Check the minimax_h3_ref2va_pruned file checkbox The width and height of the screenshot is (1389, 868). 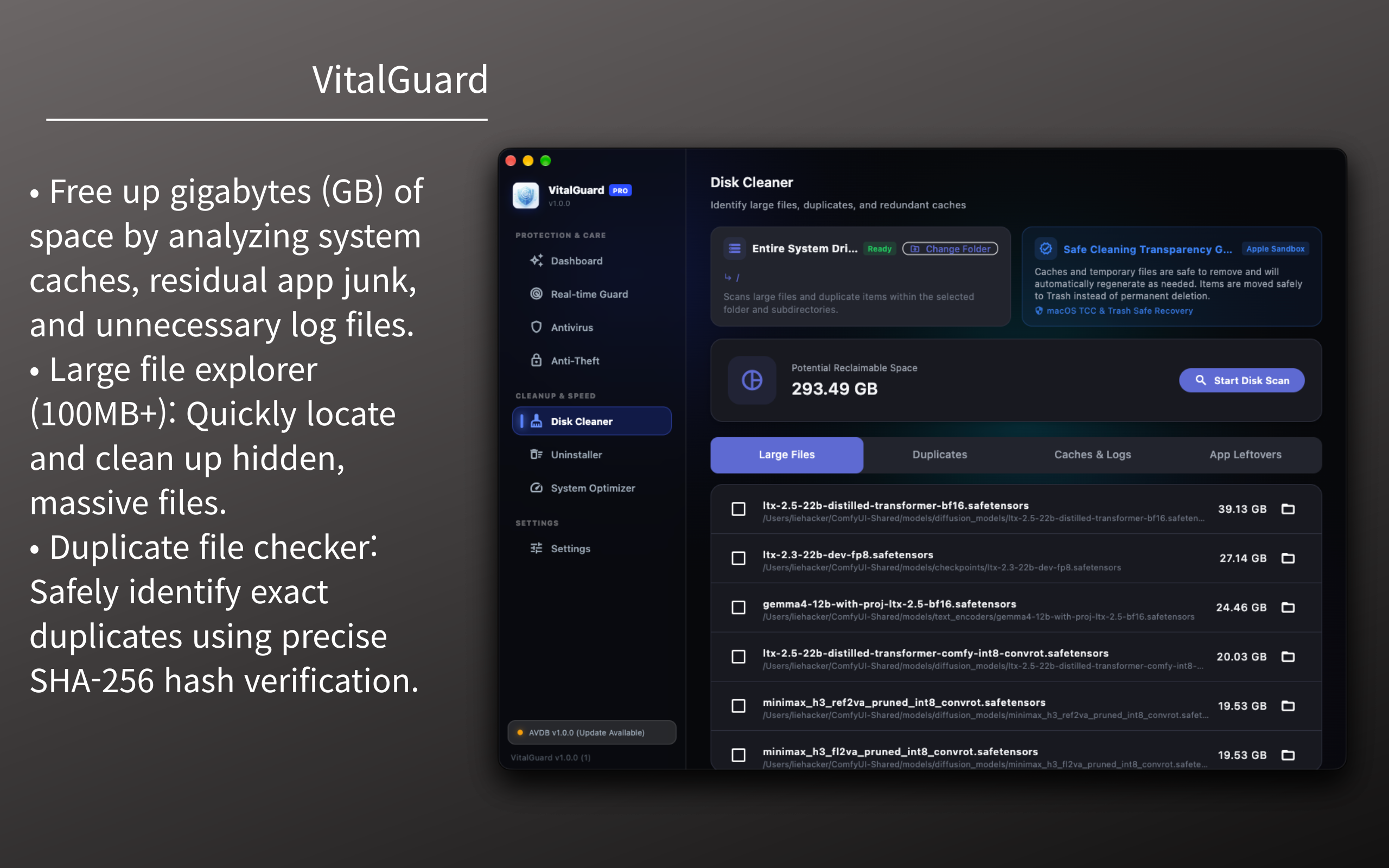click(738, 706)
